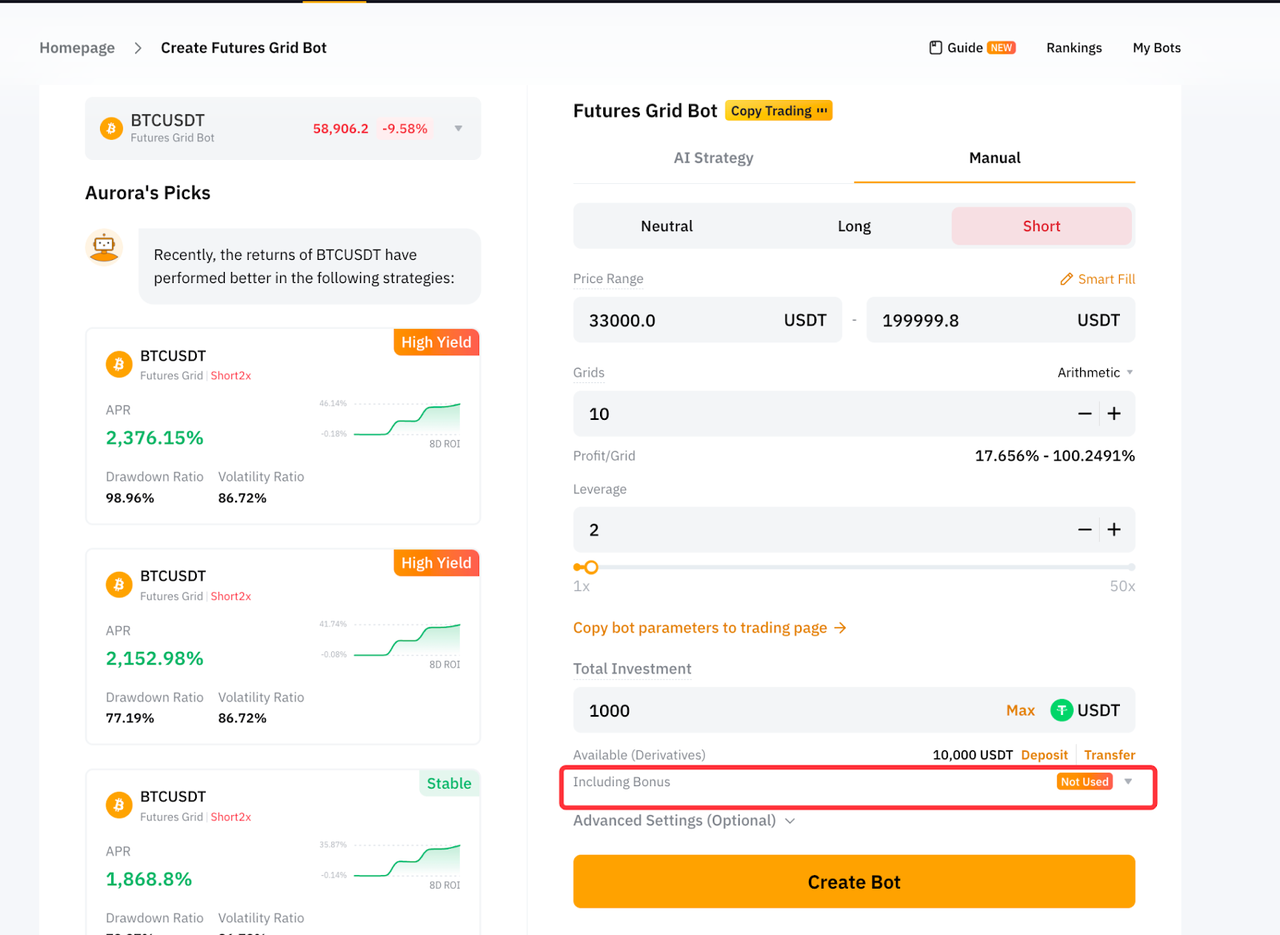The width and height of the screenshot is (1280, 935).
Task: Switch to the AI Strategy tab
Action: click(x=713, y=158)
